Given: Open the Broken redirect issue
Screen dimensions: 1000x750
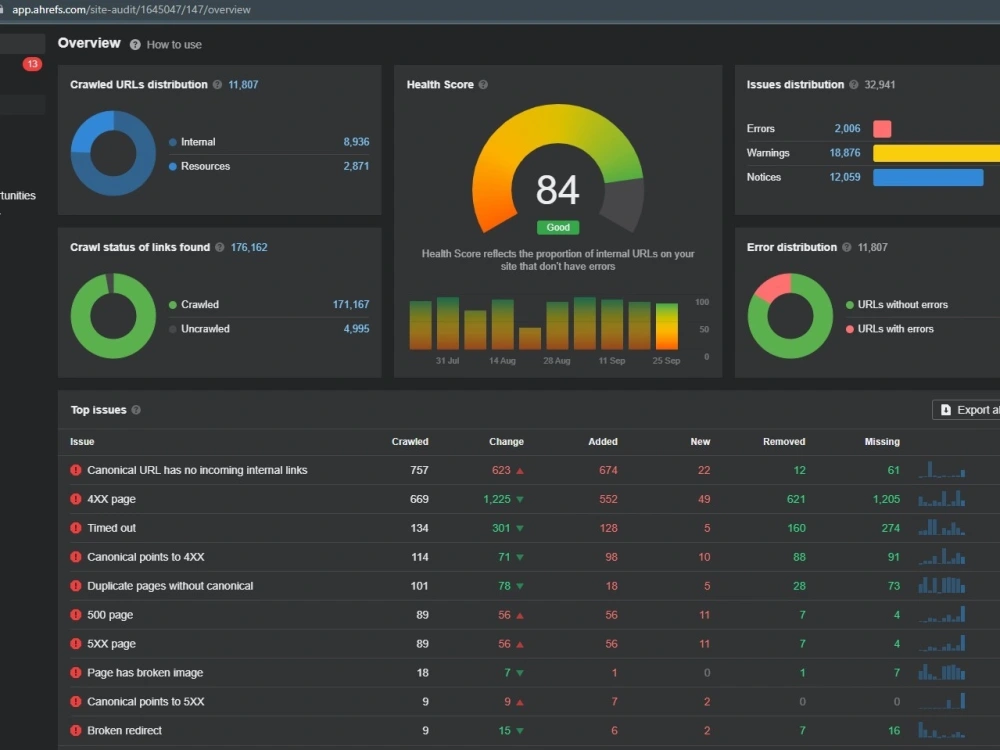Looking at the screenshot, I should point(124,730).
